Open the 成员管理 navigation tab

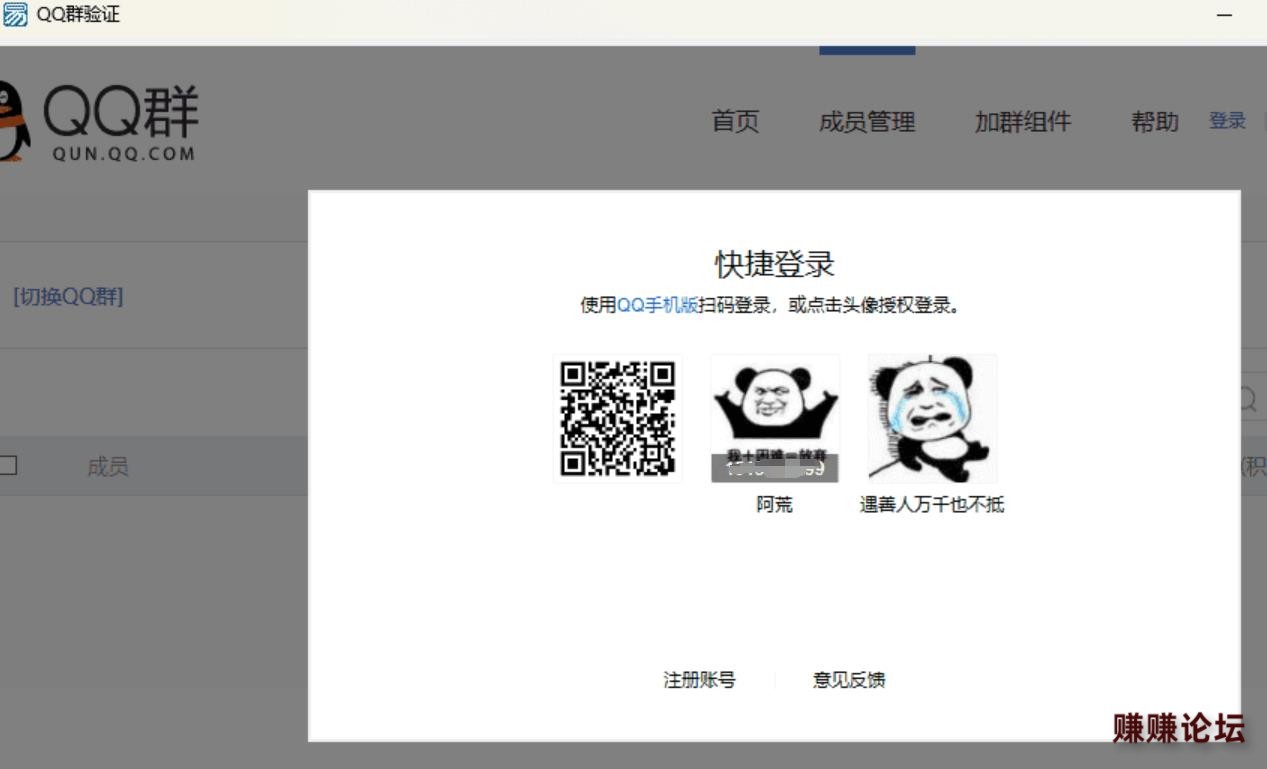(x=867, y=122)
